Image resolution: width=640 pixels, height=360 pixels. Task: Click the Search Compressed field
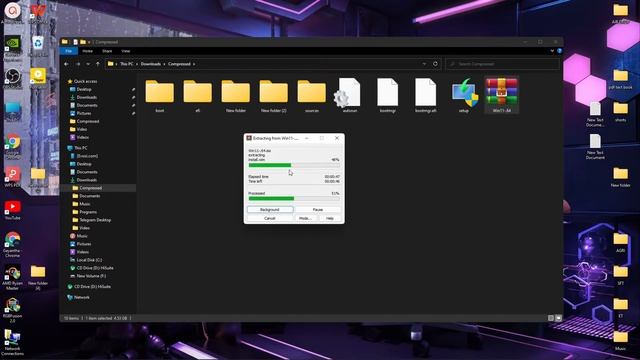pyautogui.click(x=502, y=64)
